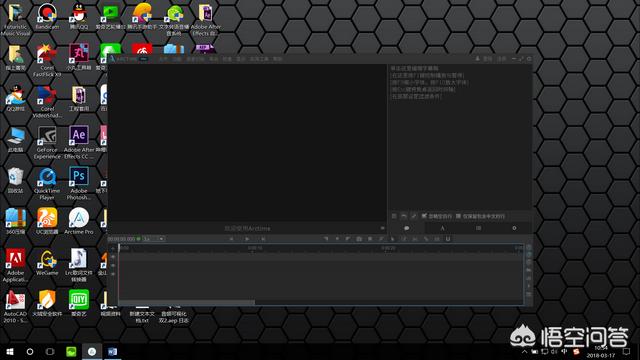Image resolution: width=640 pixels, height=360 pixels.
Task: Toggle the ignore blank lines checkbox
Action: 424,216
